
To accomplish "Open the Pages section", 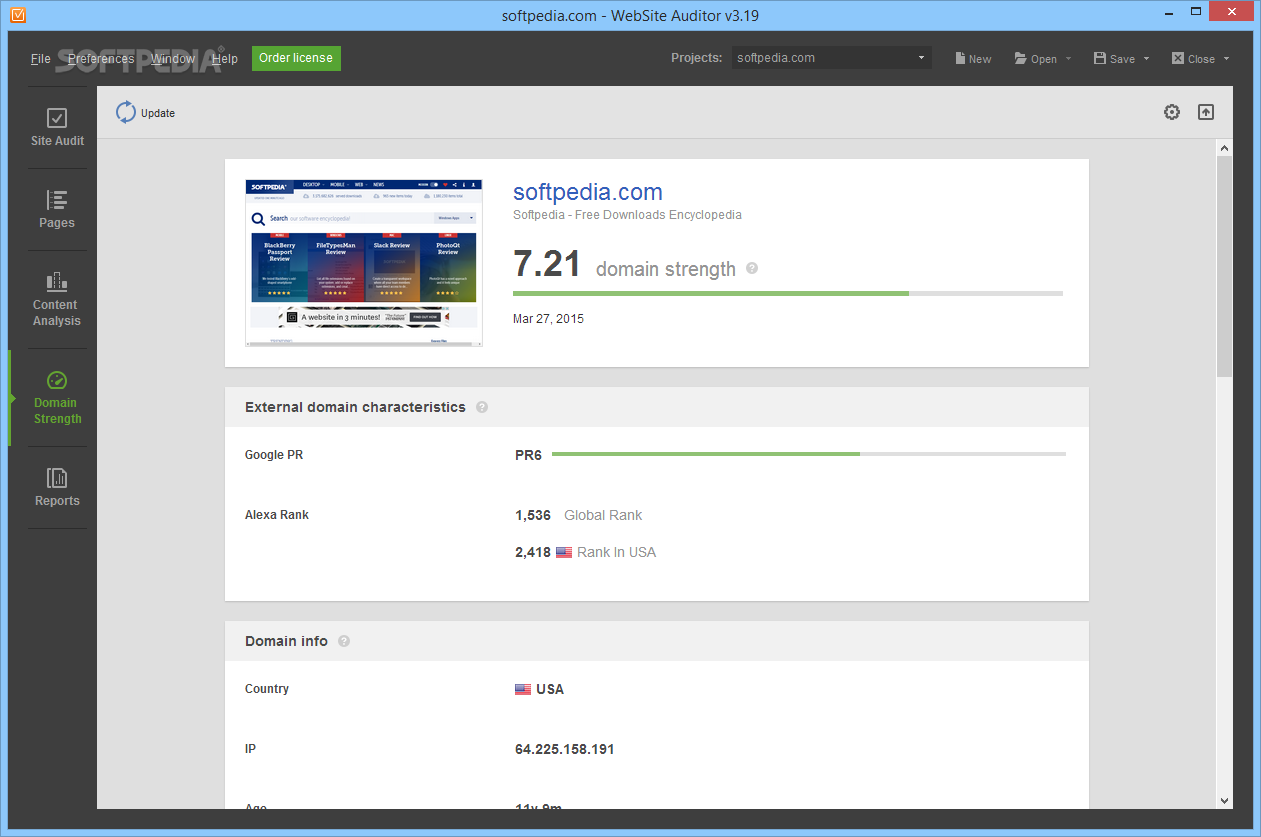I will (x=57, y=209).
